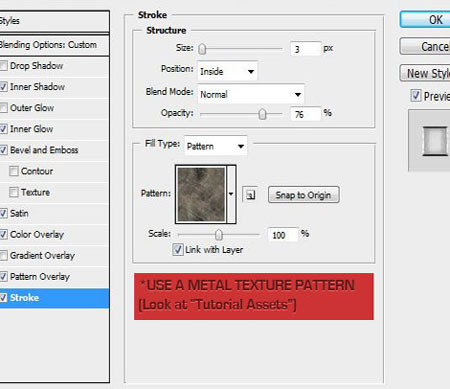Image resolution: width=450 pixels, height=389 pixels.
Task: Open the Blend Mode dropdown set to Normal
Action: point(251,94)
